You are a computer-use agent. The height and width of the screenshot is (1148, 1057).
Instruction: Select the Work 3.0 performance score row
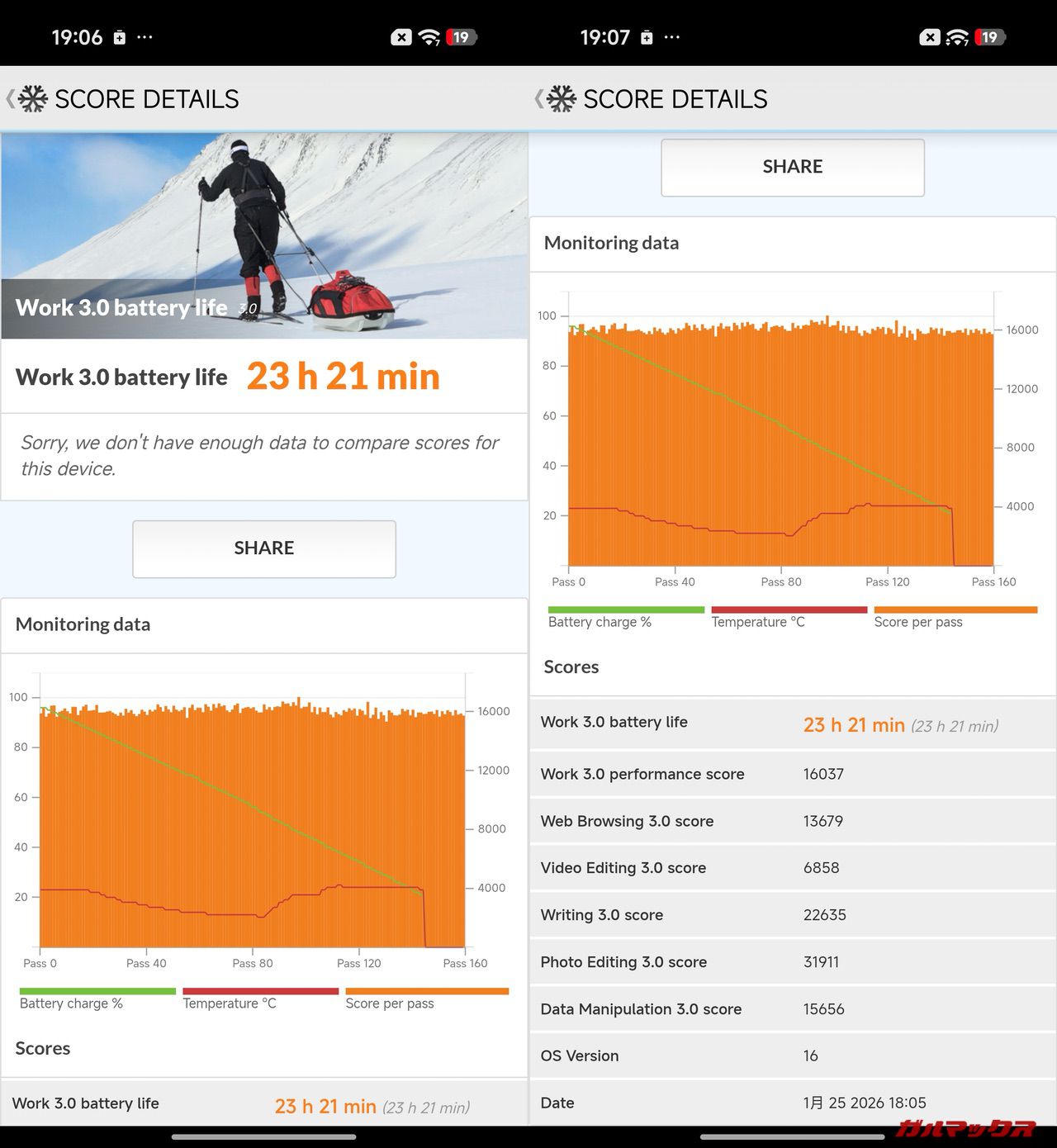pos(793,774)
